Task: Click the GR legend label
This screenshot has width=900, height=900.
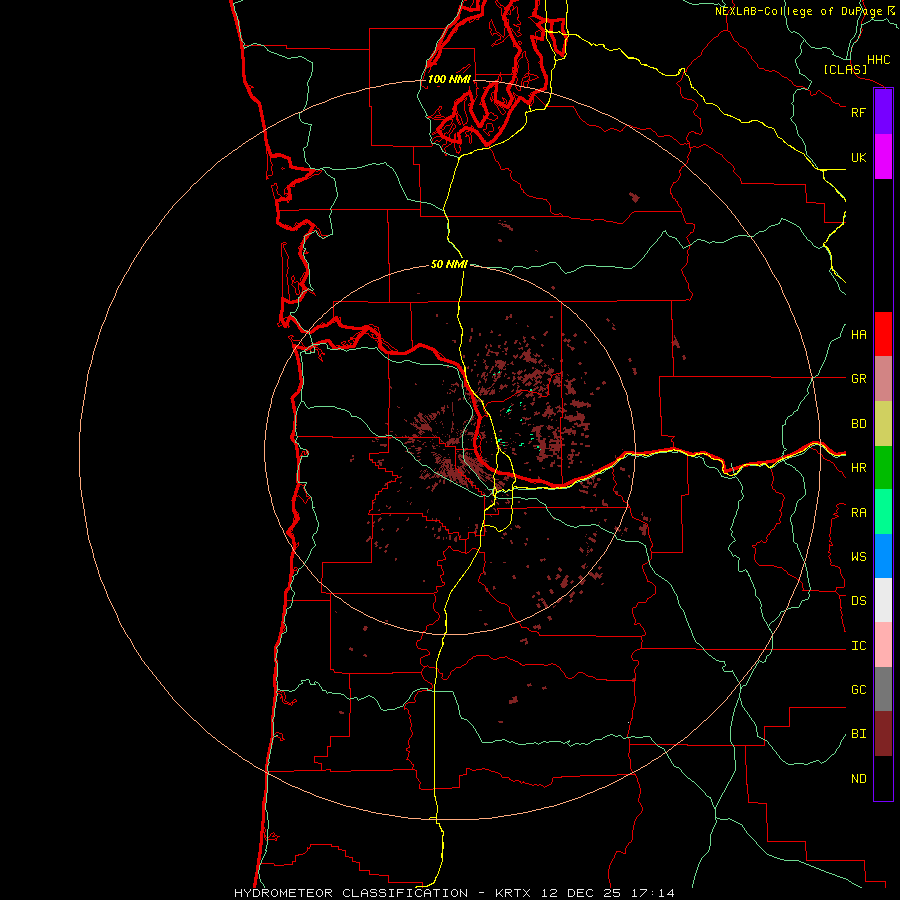Action: [858, 379]
